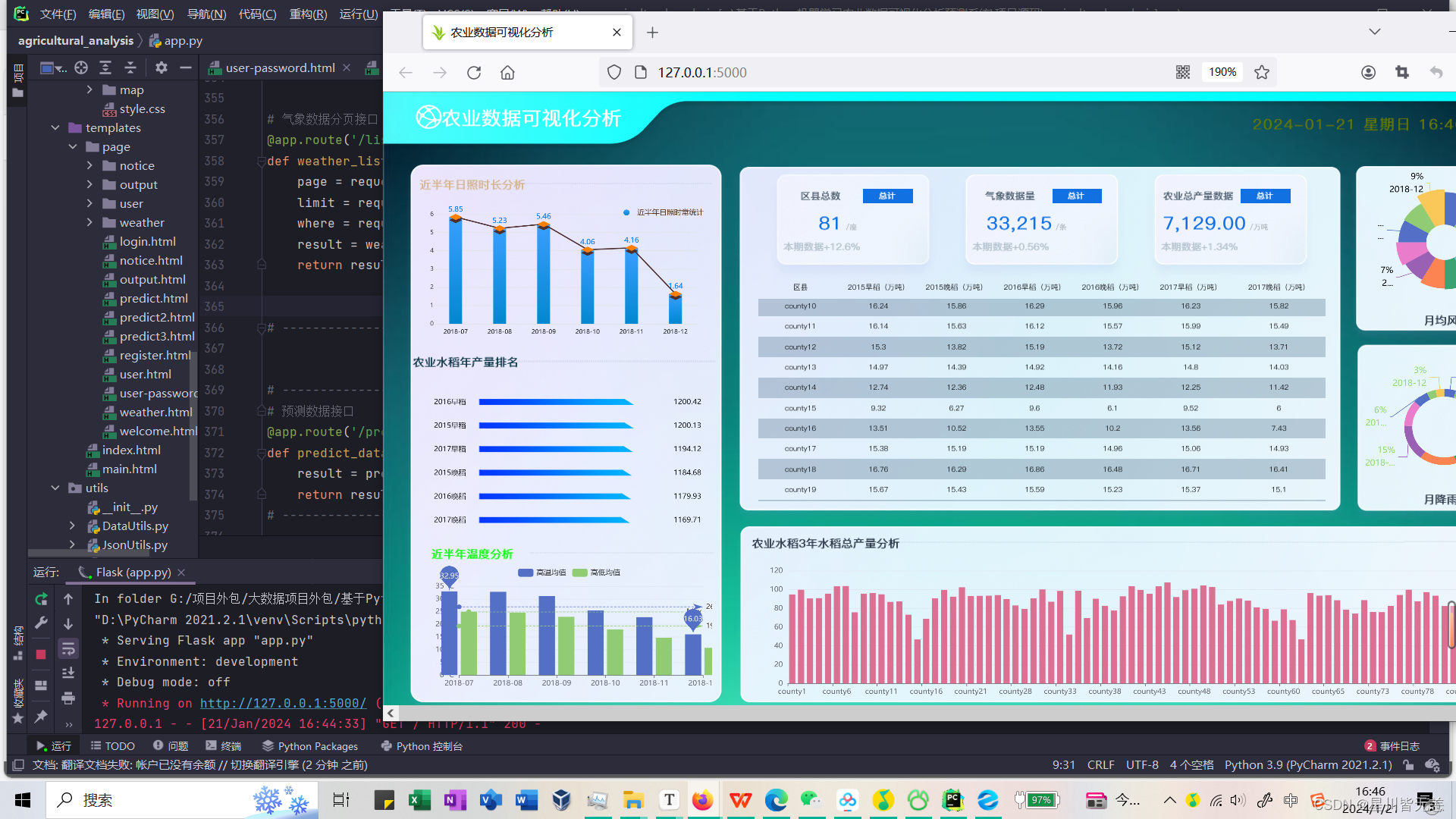Screen dimensions: 1456x819
Task: Click the locate current file crosshair icon
Action: (x=81, y=67)
